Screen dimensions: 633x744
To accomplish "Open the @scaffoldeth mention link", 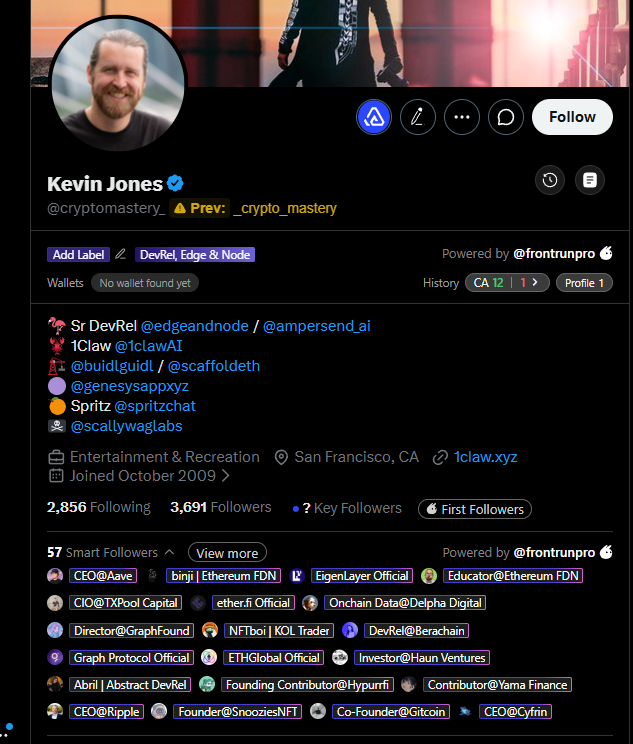I will [214, 366].
